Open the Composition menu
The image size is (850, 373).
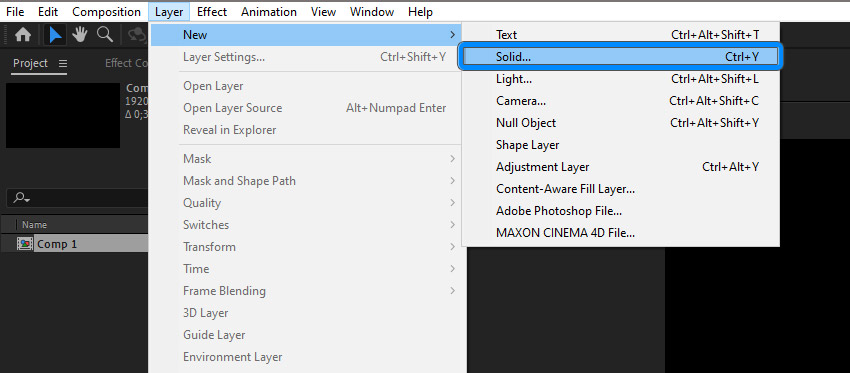(106, 11)
